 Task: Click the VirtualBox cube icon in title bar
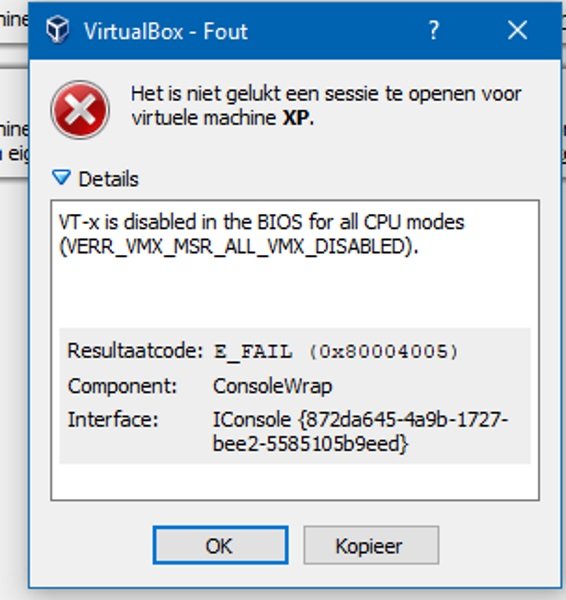57,30
